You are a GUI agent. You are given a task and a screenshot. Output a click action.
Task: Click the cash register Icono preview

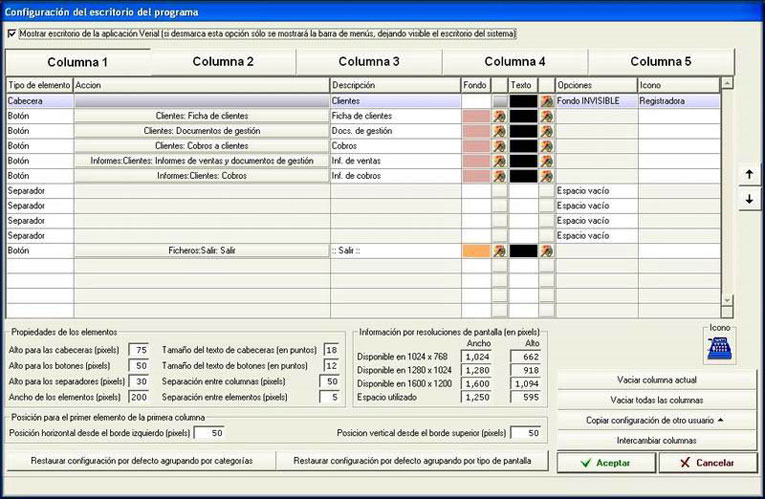[719, 349]
